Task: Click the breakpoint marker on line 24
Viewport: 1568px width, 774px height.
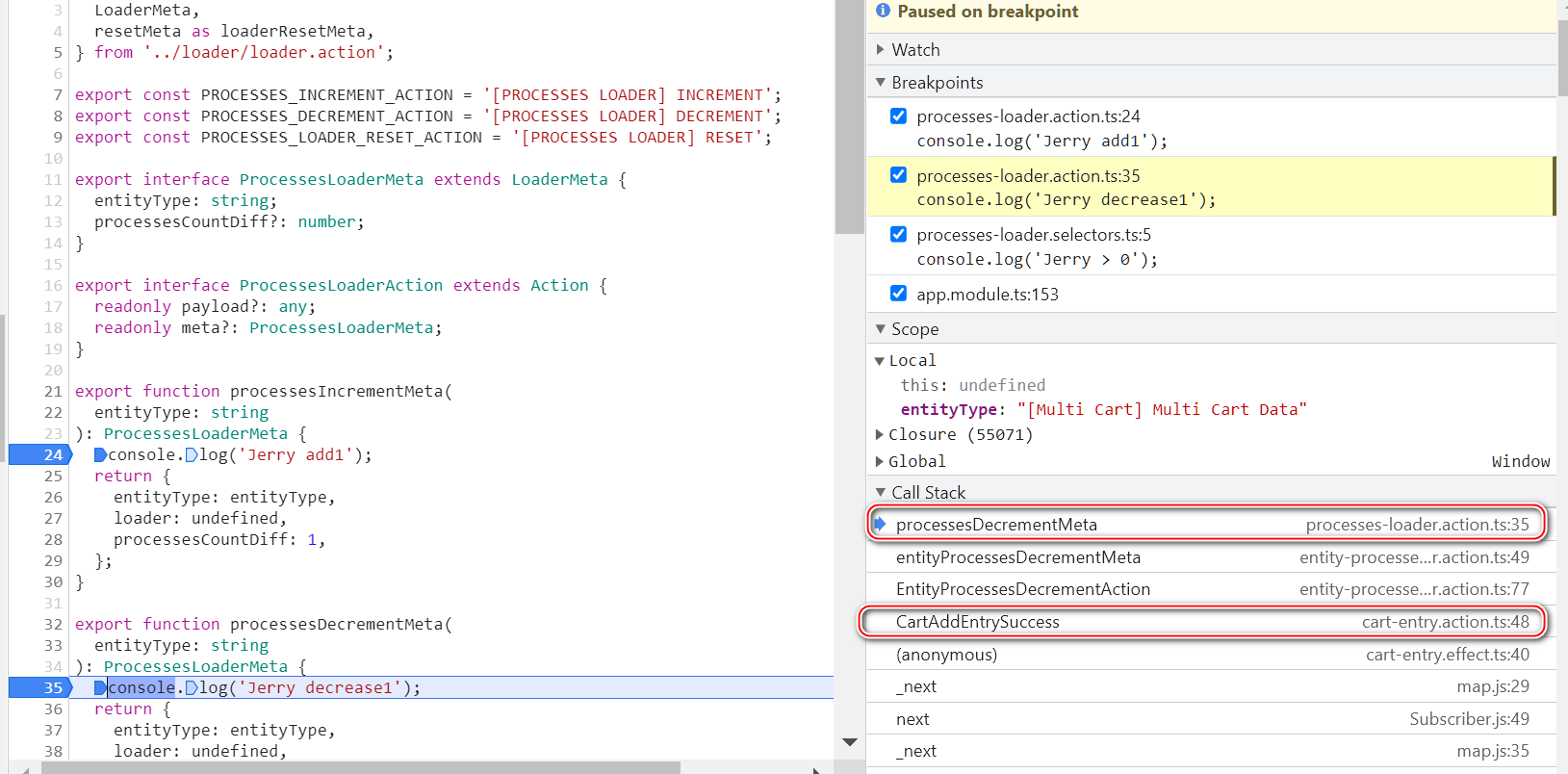Action: click(40, 454)
